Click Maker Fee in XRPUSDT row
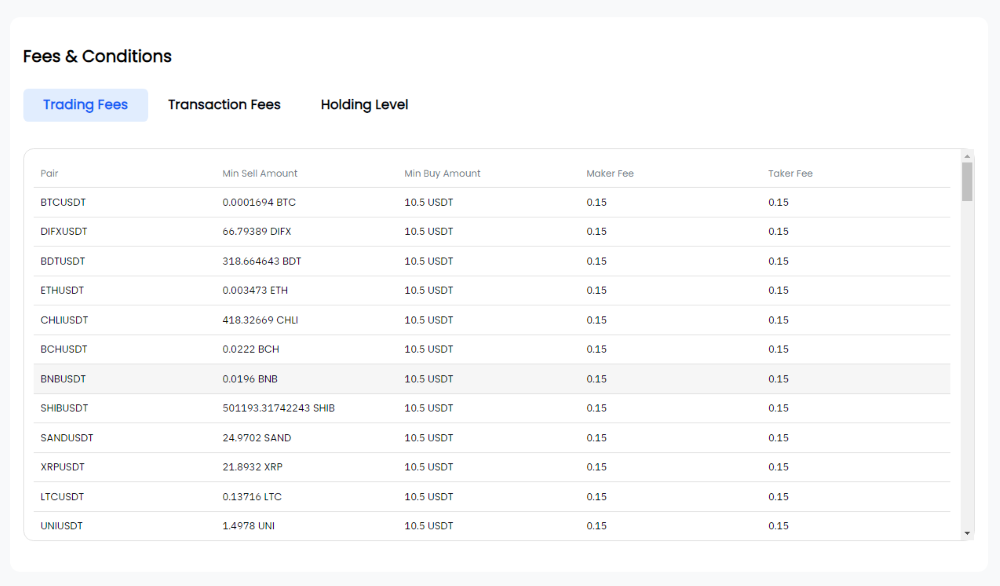The width and height of the screenshot is (1000, 586). 596,467
